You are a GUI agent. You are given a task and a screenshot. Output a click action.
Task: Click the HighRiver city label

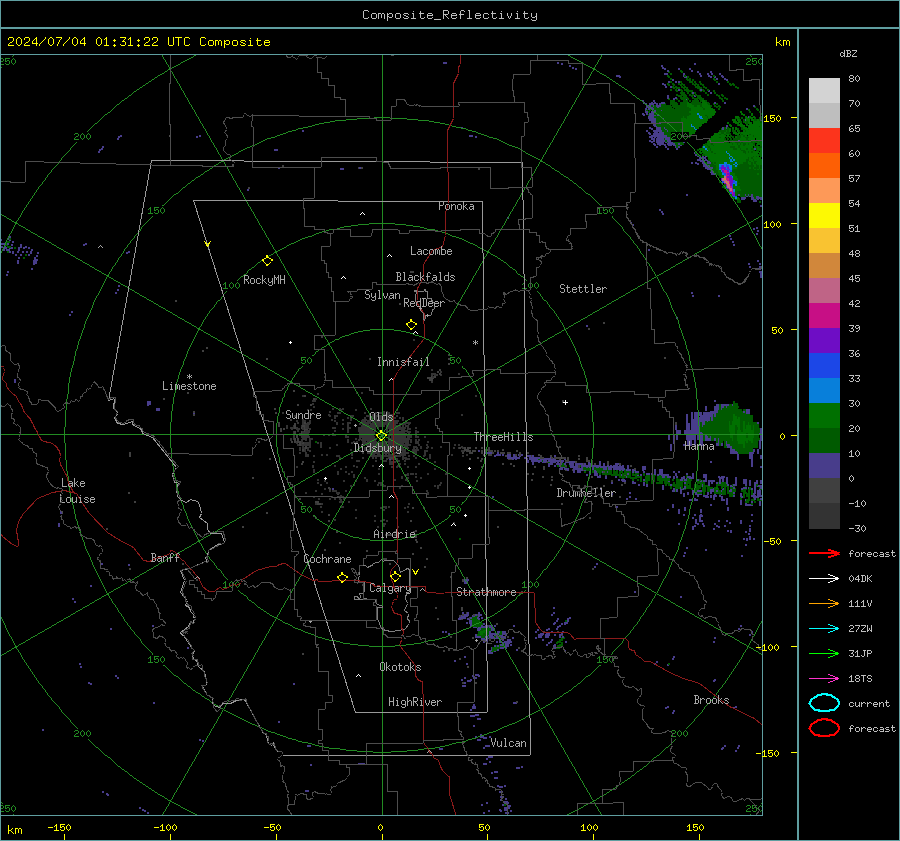coord(415,702)
